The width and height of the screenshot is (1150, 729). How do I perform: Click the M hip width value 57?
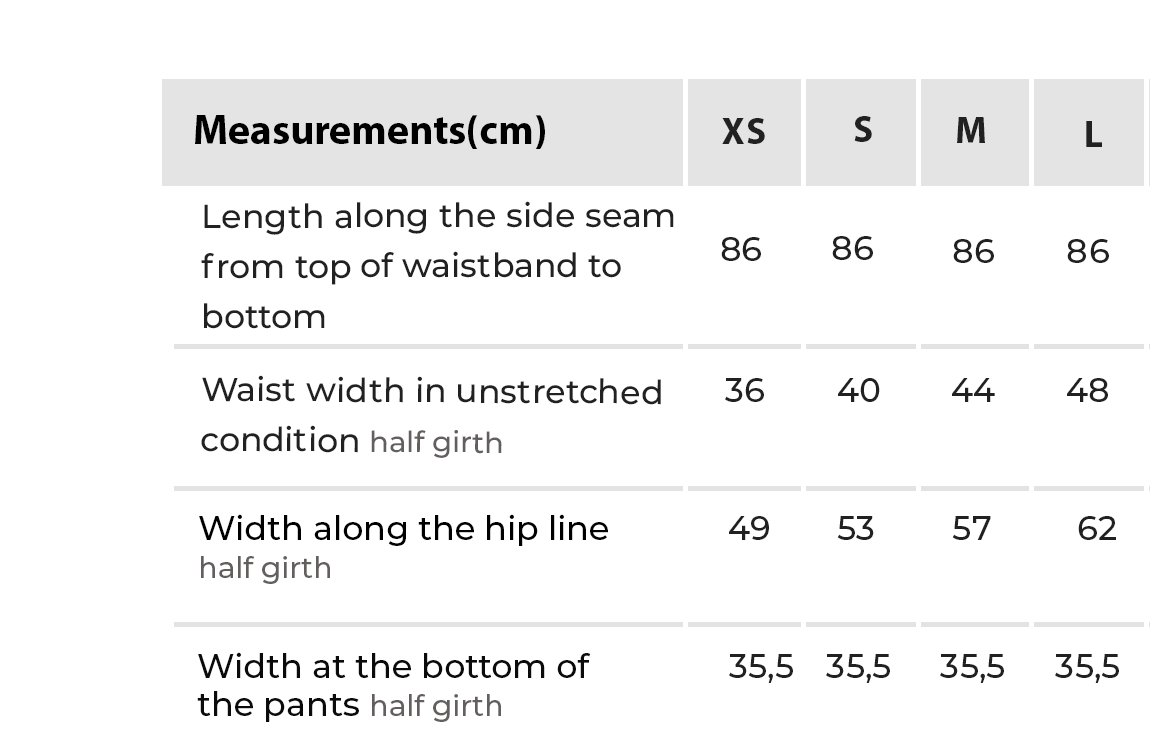971,528
